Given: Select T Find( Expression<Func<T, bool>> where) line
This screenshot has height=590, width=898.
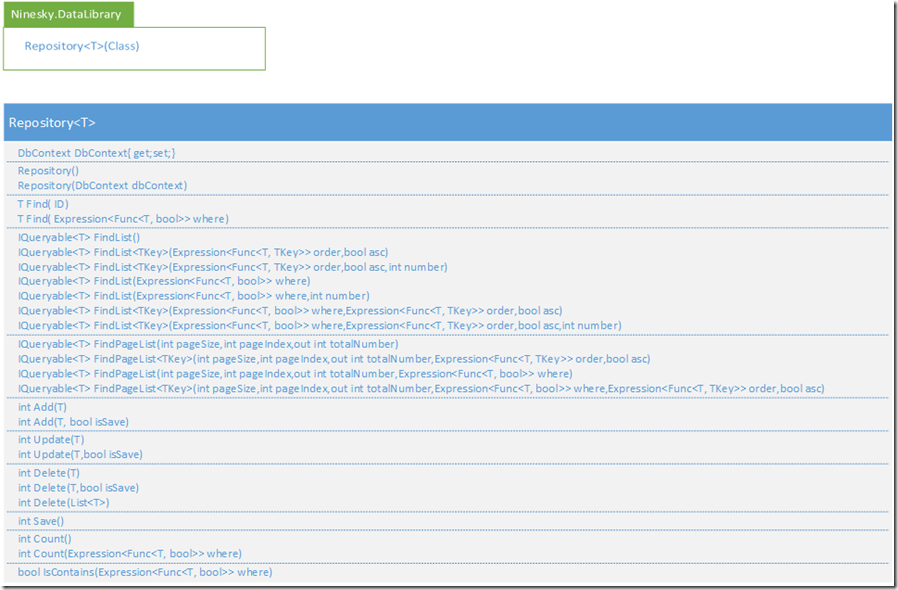Looking at the screenshot, I should point(123,219).
